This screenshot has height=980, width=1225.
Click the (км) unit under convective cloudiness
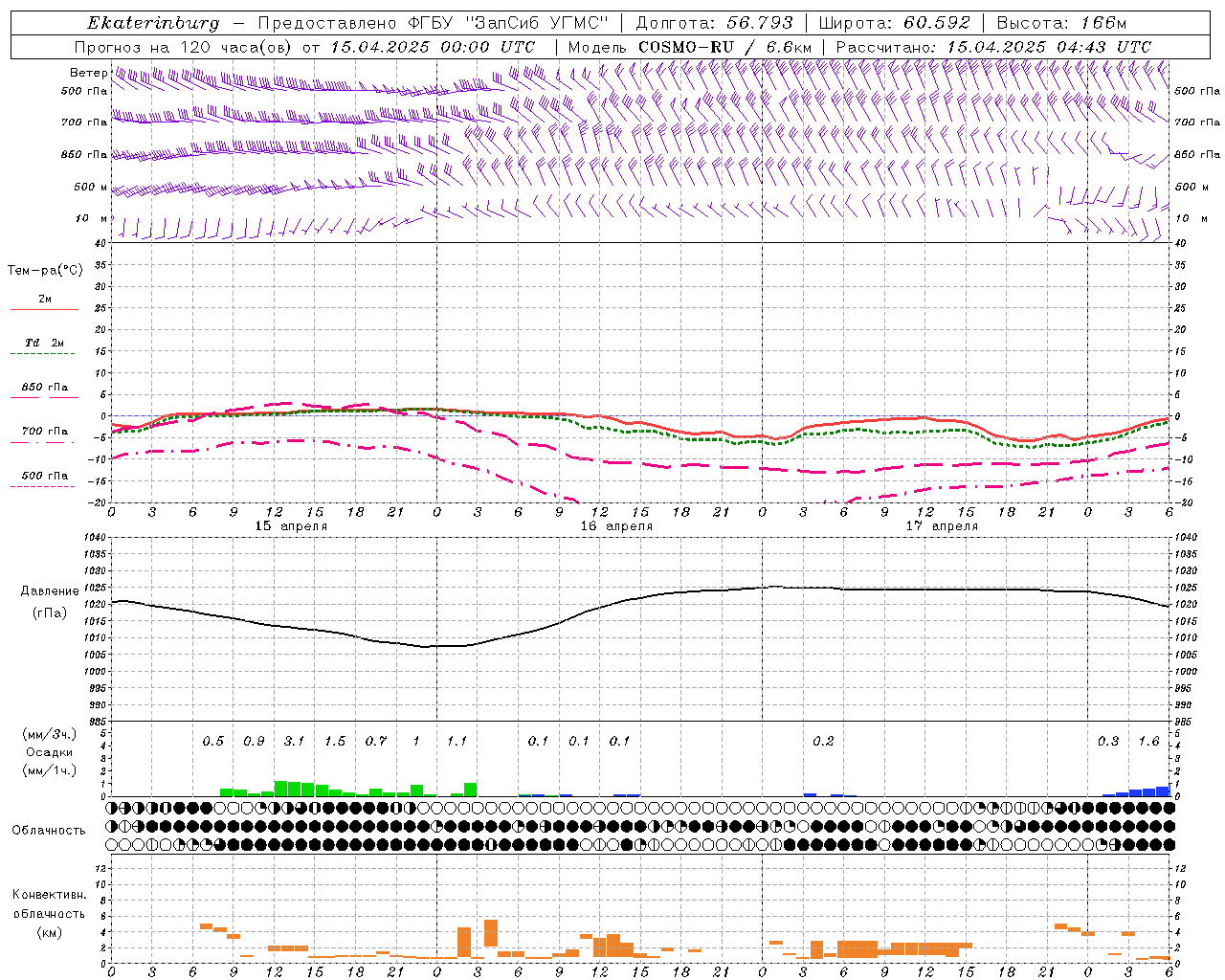coord(49,932)
